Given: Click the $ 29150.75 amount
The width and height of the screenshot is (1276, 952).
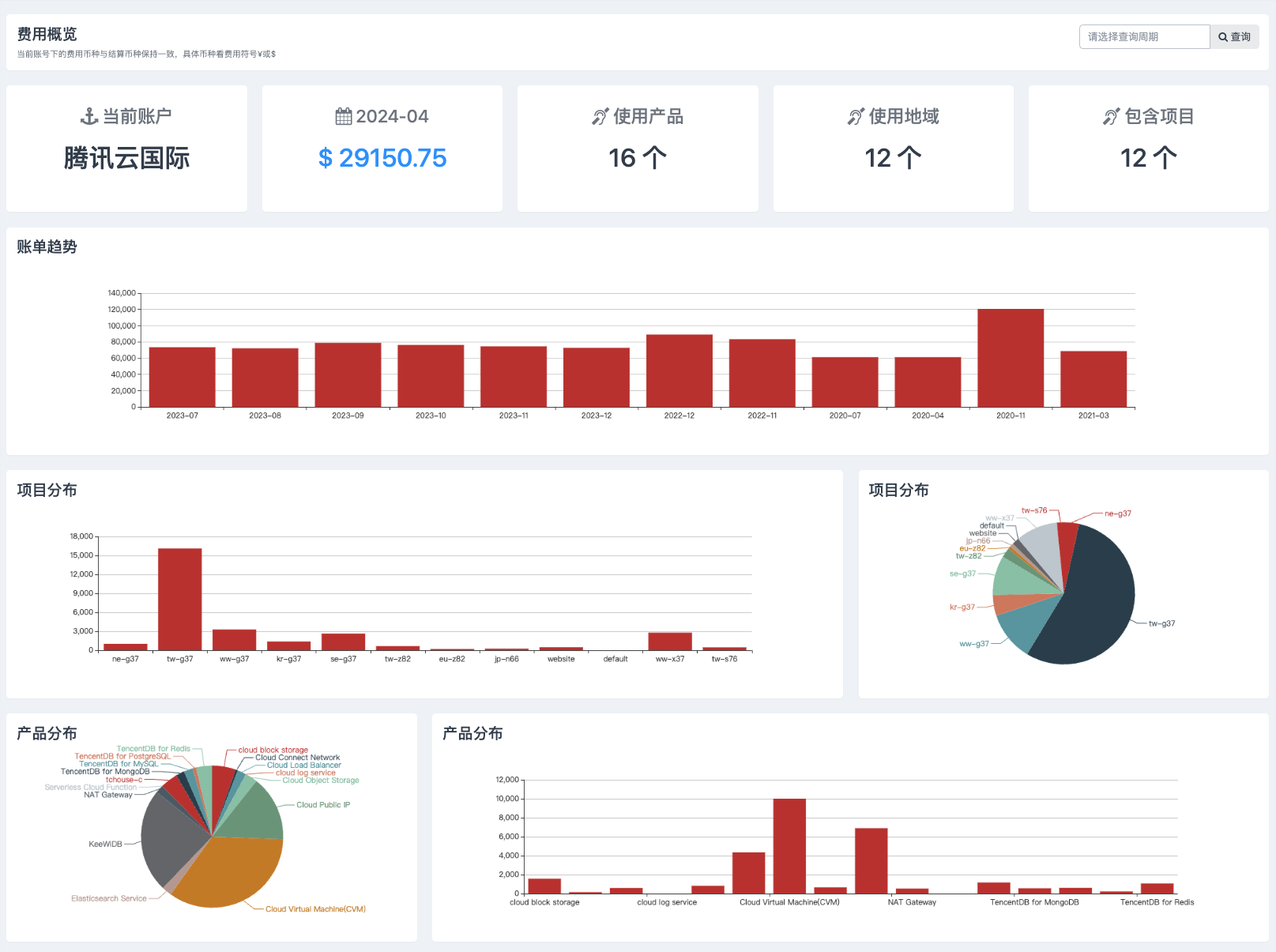Looking at the screenshot, I should pyautogui.click(x=382, y=158).
